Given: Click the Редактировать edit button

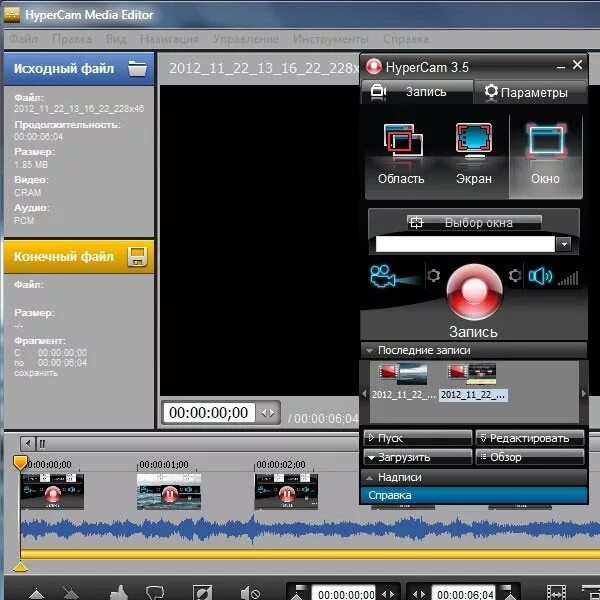Looking at the screenshot, I should (x=530, y=438).
